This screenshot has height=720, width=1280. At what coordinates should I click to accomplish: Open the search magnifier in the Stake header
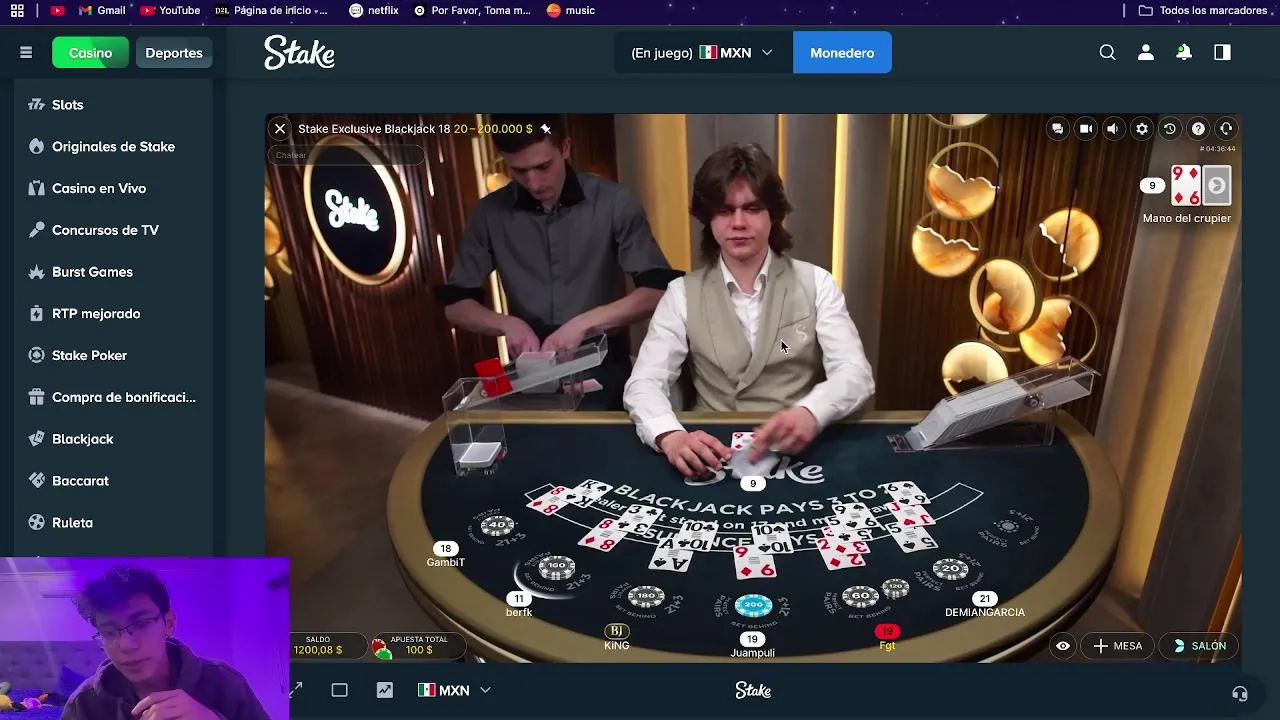(x=1107, y=53)
